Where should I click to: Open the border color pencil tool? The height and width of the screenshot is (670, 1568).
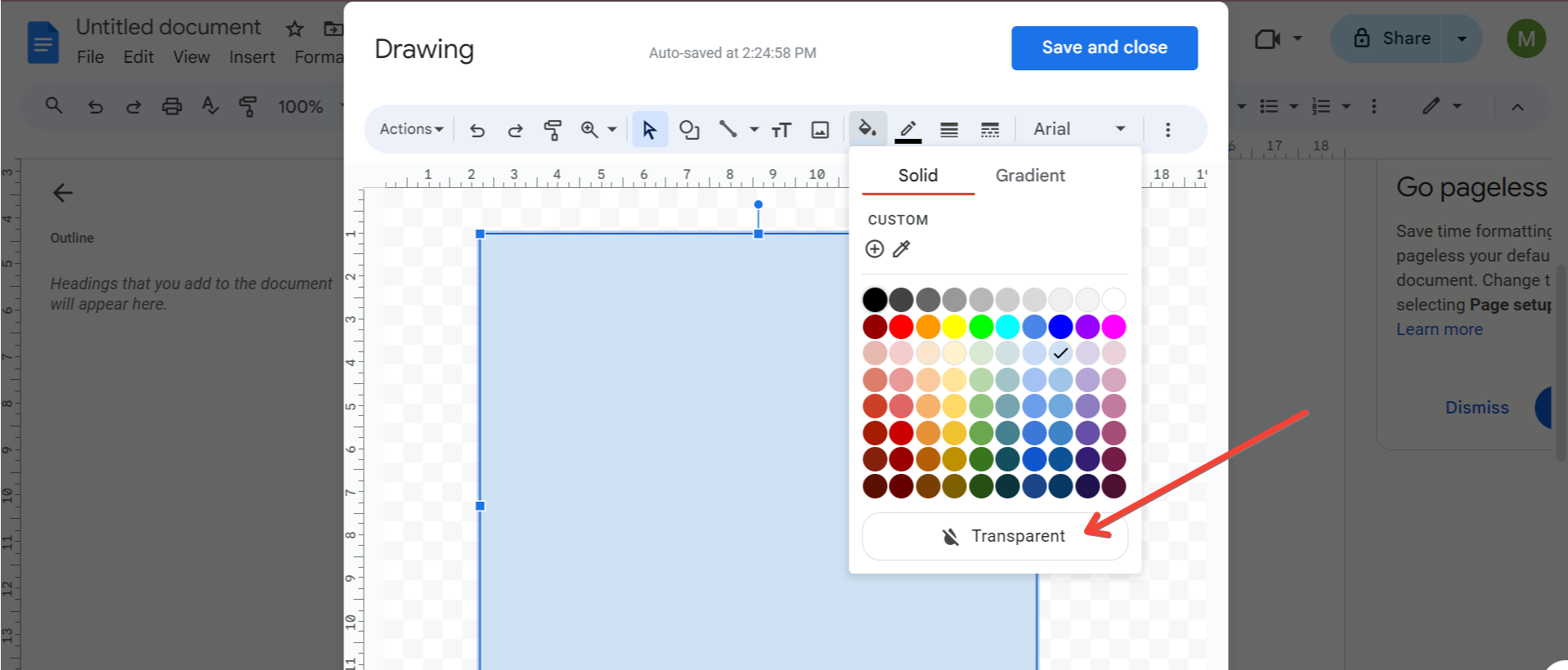(x=907, y=129)
